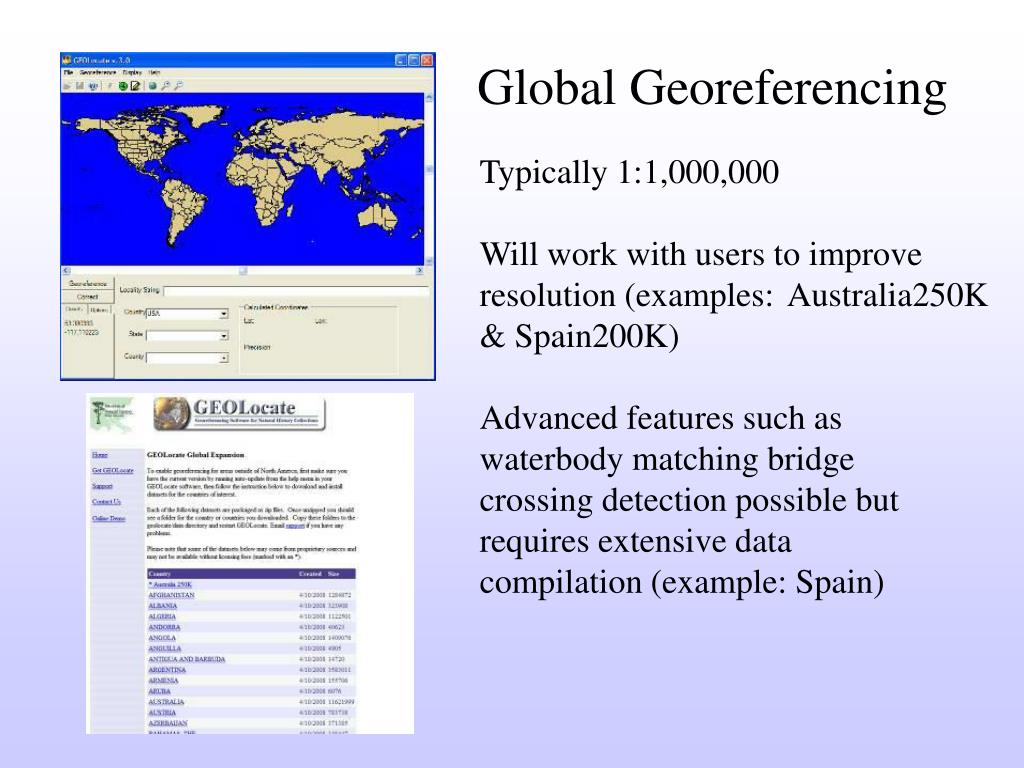The width and height of the screenshot is (1024, 768).
Task: Open the ALGERIA dataset link
Action: coord(162,616)
